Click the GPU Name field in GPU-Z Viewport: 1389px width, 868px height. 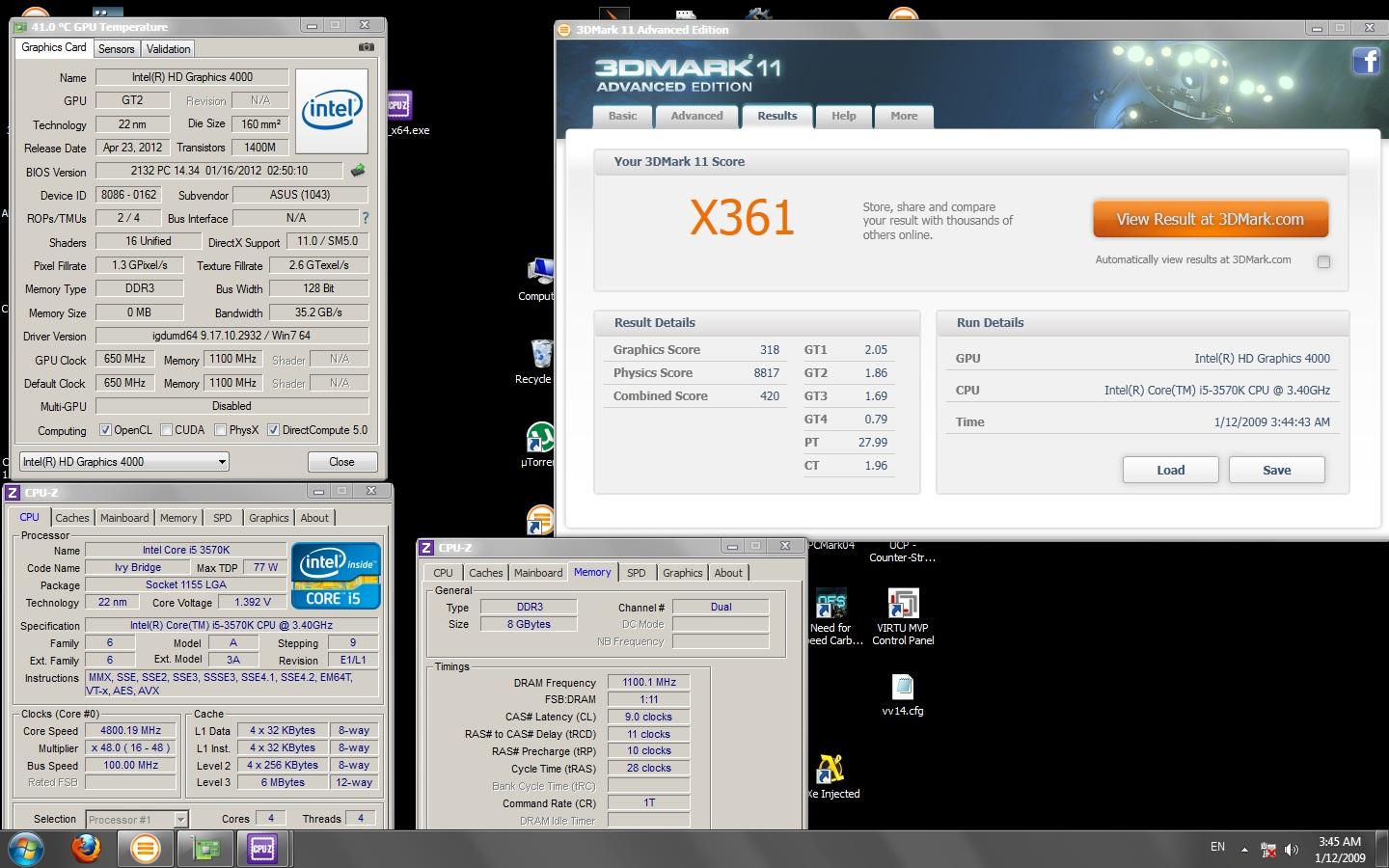(192, 77)
